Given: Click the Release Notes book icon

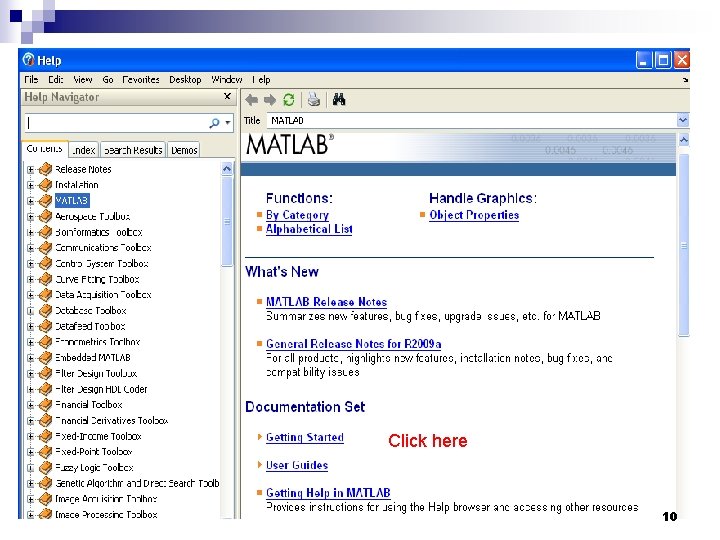Looking at the screenshot, I should coord(45,169).
